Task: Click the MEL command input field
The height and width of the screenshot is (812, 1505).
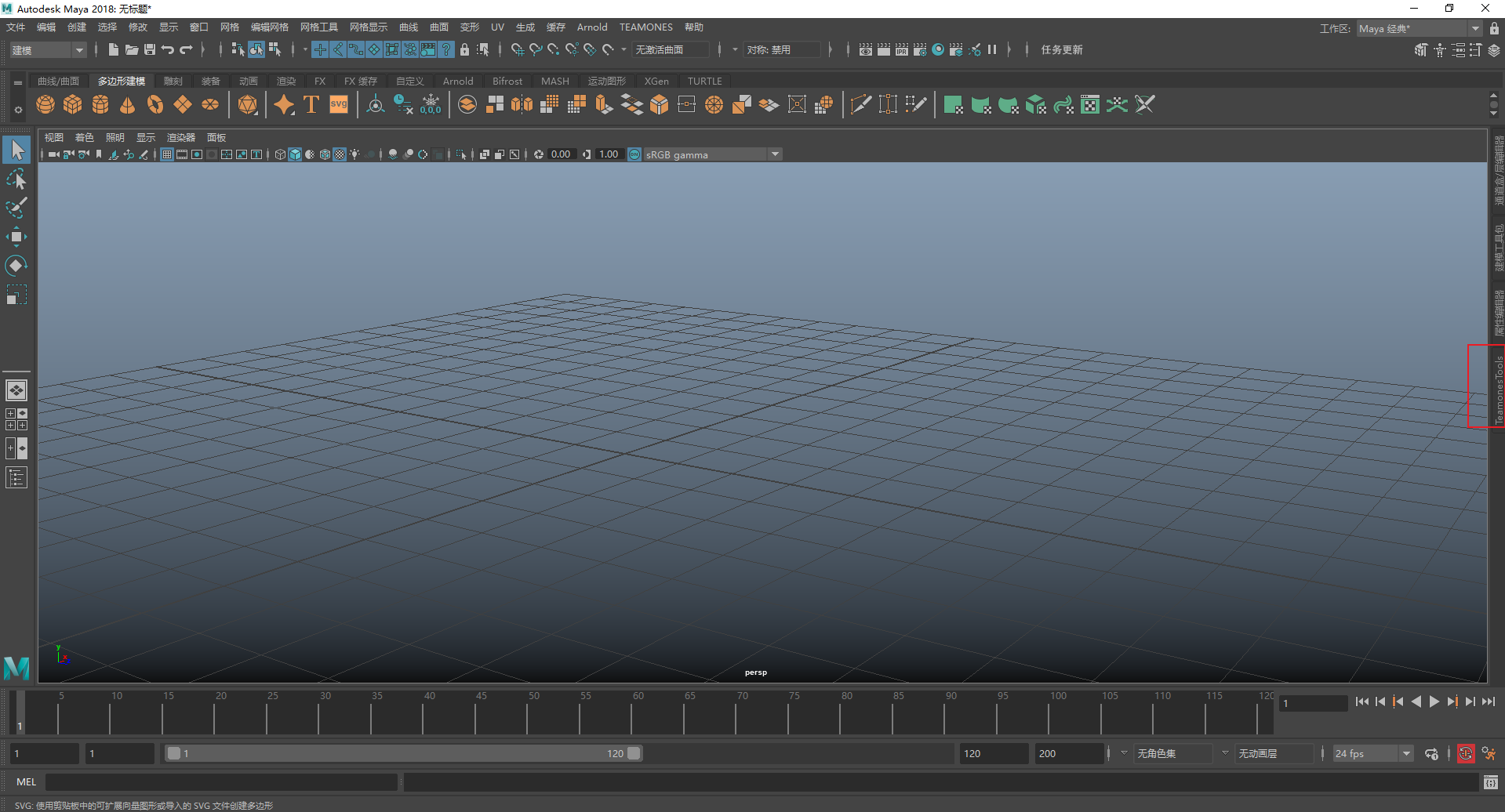Action: (x=221, y=781)
